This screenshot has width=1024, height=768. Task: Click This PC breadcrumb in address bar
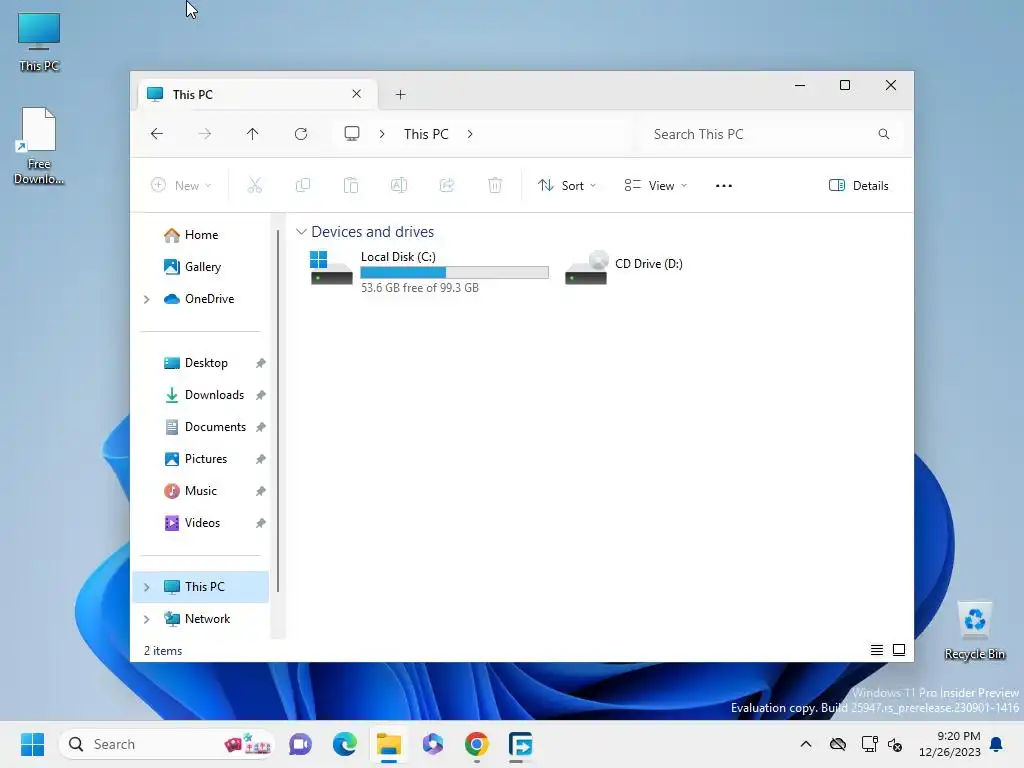[x=426, y=134]
